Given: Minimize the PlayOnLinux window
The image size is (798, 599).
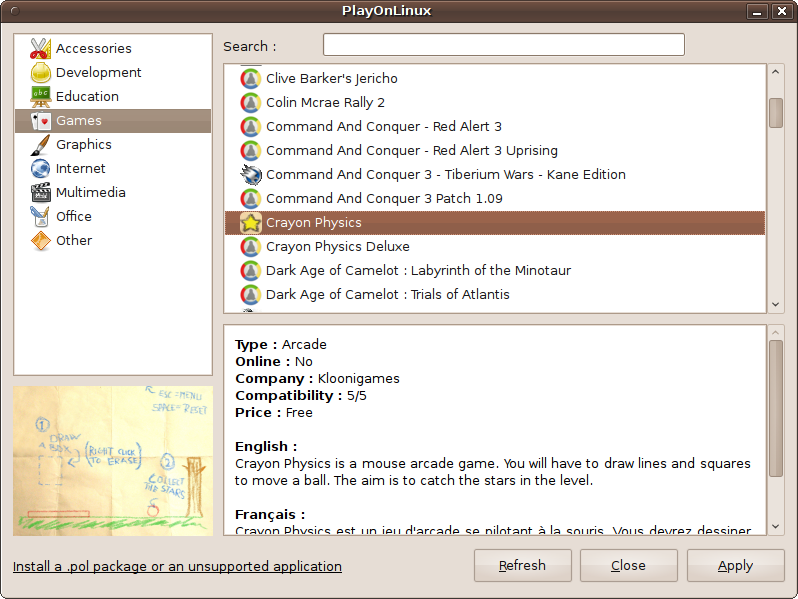Looking at the screenshot, I should point(757,11).
